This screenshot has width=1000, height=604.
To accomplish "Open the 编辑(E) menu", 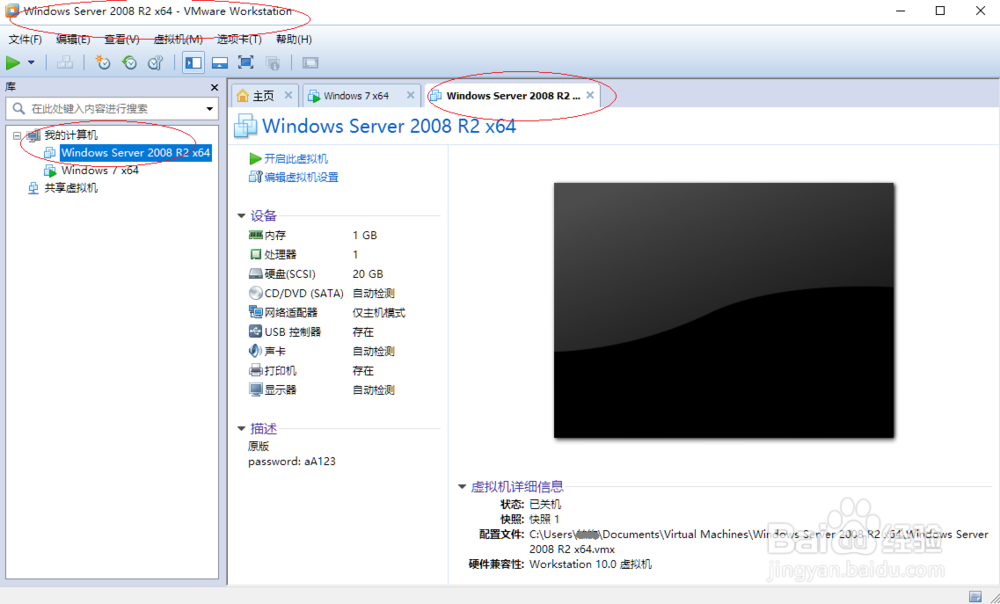I will coord(73,40).
